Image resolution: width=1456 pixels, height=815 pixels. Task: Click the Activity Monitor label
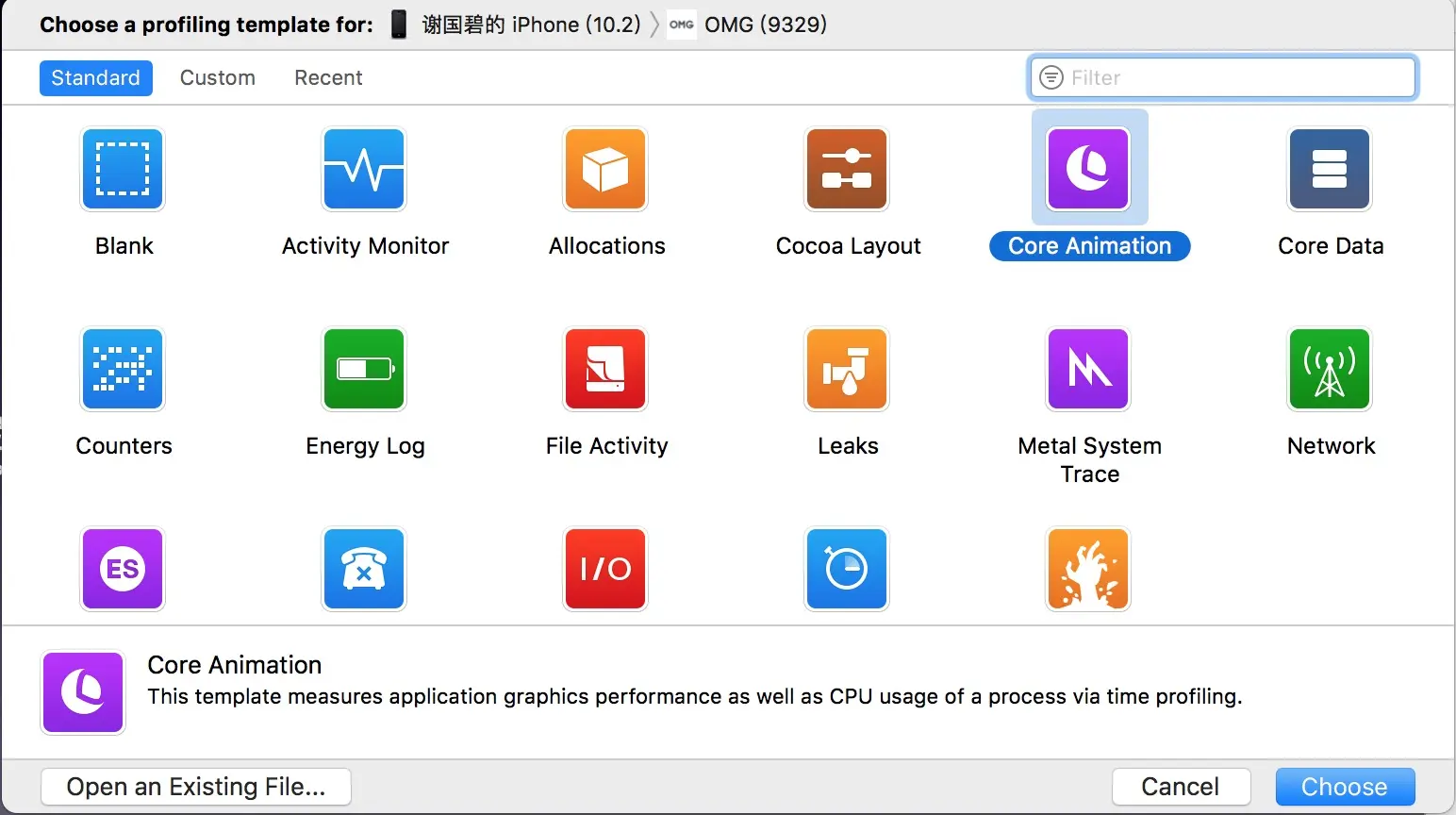366,246
